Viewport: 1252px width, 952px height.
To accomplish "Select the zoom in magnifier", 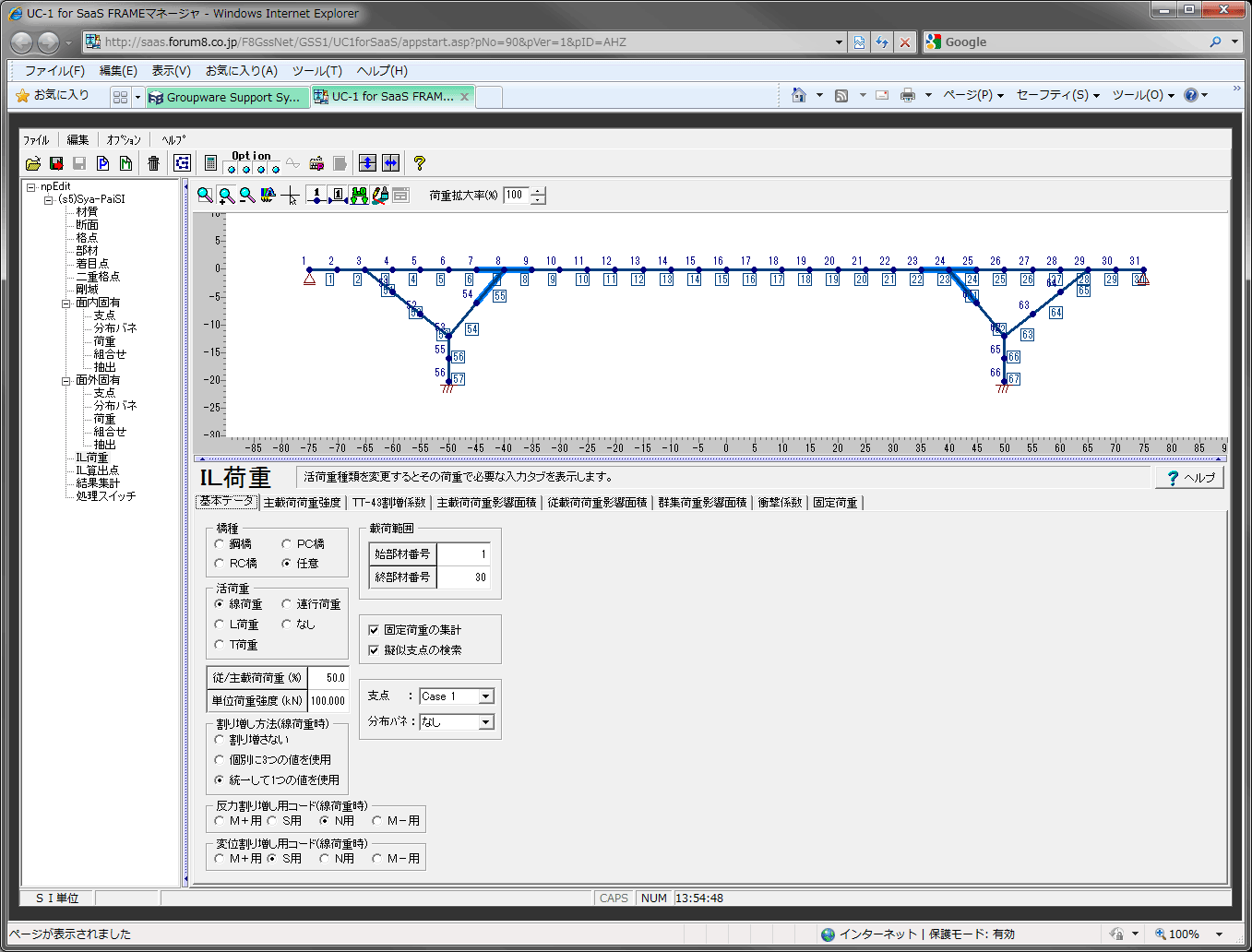I will pos(226,195).
